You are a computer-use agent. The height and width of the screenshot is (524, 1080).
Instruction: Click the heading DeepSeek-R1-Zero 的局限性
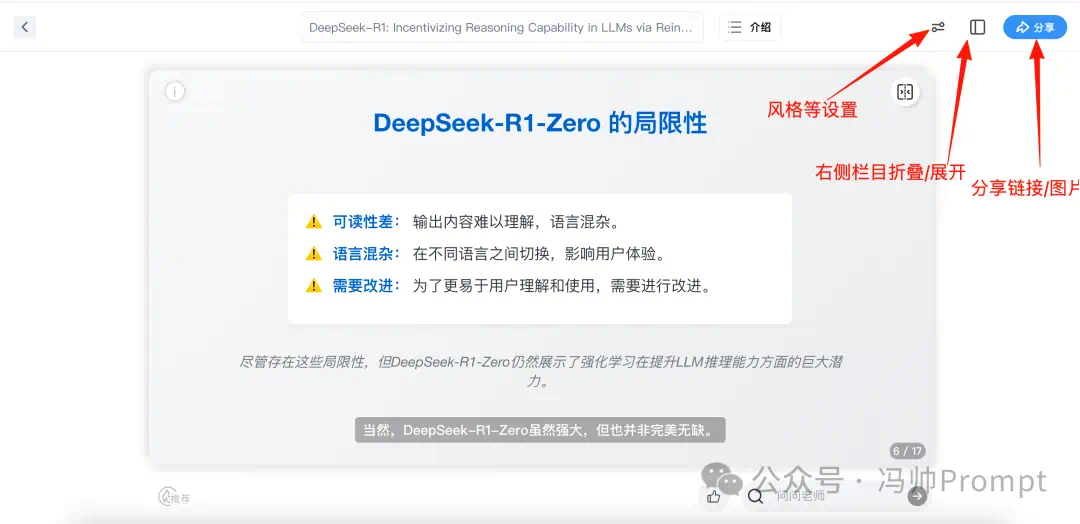[540, 123]
